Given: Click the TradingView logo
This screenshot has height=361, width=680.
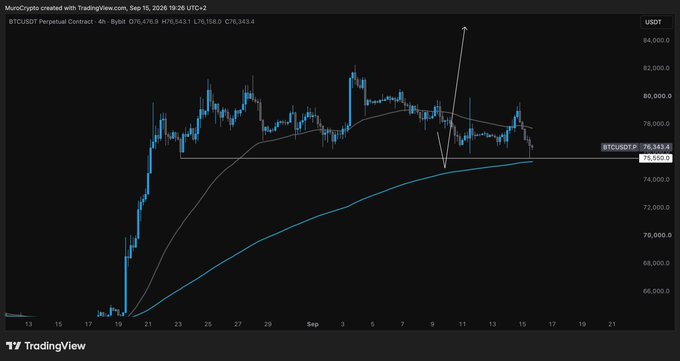Looking at the screenshot, I should [46, 346].
